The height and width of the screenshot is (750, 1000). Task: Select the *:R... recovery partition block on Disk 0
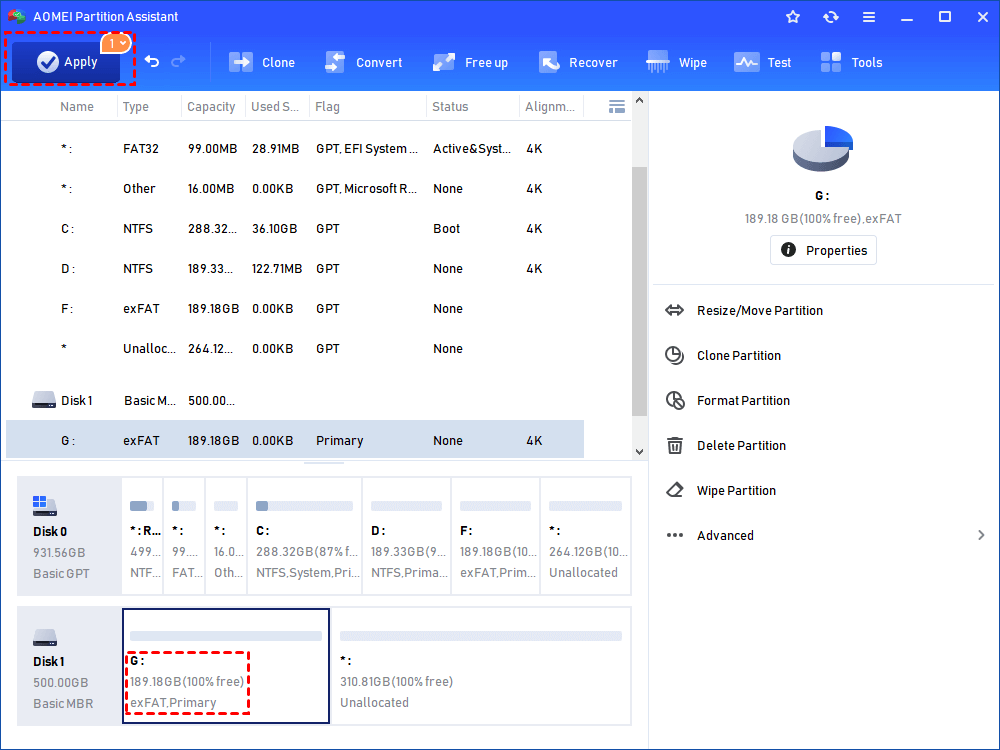(x=142, y=536)
